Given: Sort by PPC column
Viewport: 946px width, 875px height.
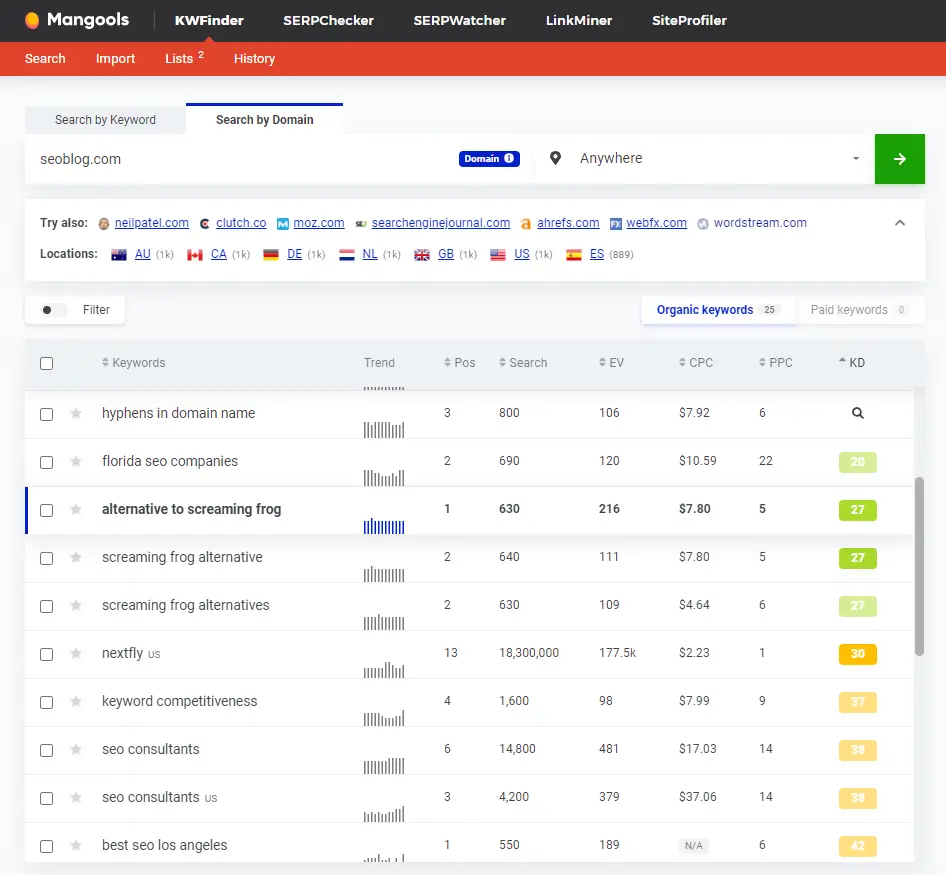Looking at the screenshot, I should 775,363.
